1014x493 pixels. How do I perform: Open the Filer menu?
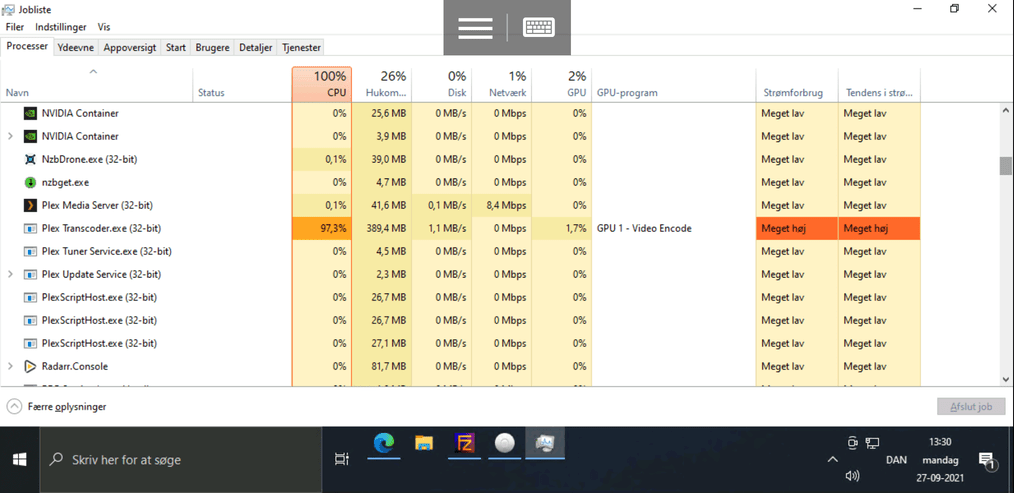pos(15,27)
